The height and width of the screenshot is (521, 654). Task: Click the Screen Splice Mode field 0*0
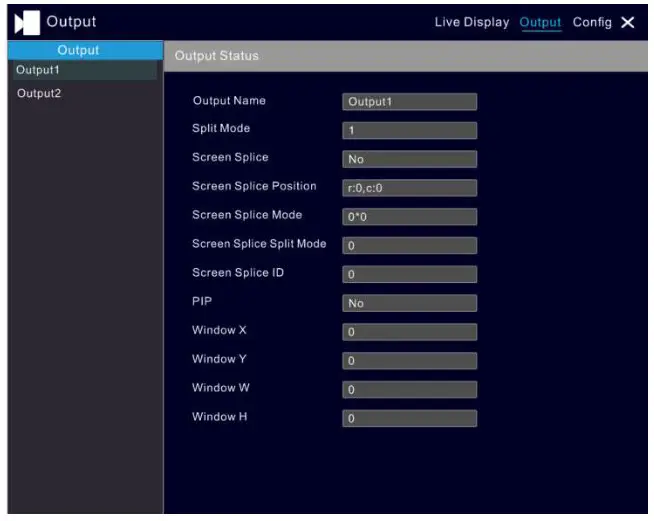coord(409,217)
